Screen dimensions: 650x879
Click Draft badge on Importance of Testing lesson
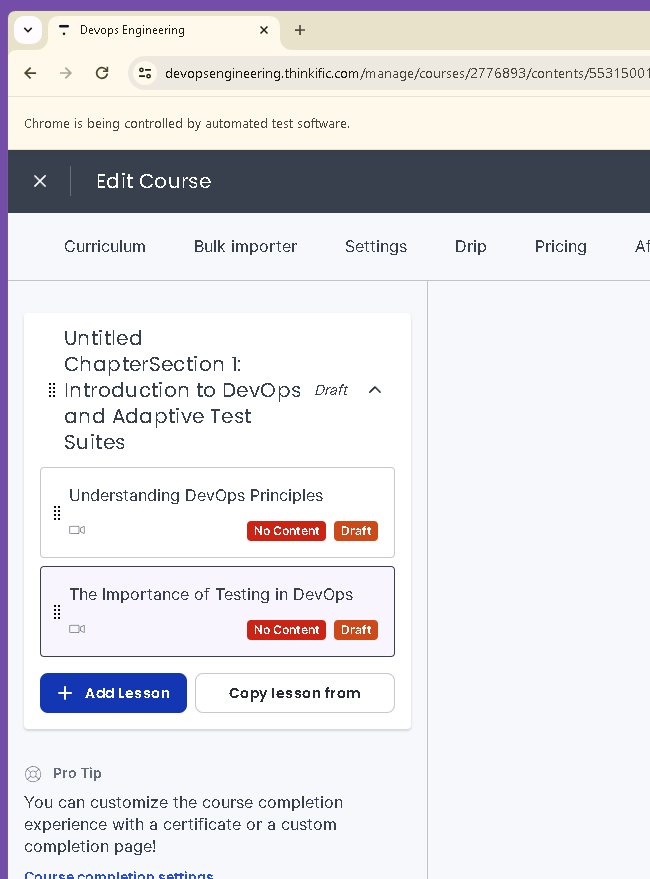[x=356, y=630]
